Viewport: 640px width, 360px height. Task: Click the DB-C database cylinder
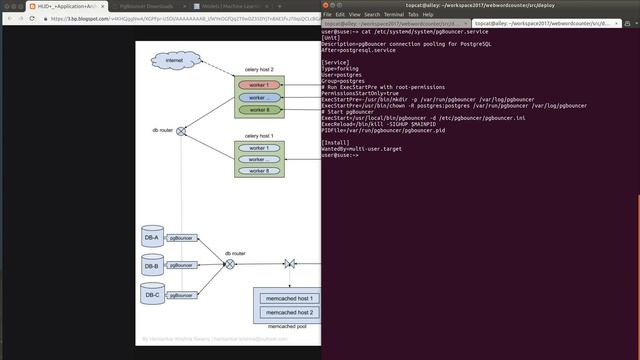[152, 294]
